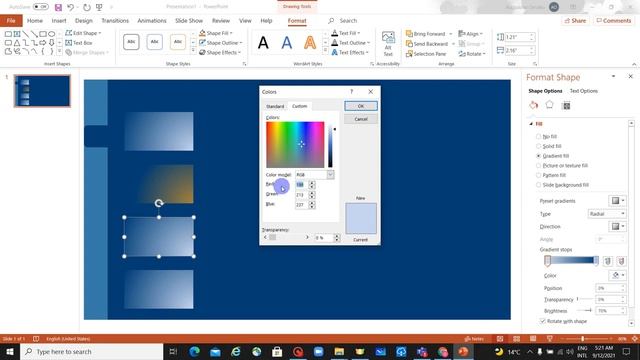Open the Mail app from the taskbar

pyautogui.click(x=215, y=351)
